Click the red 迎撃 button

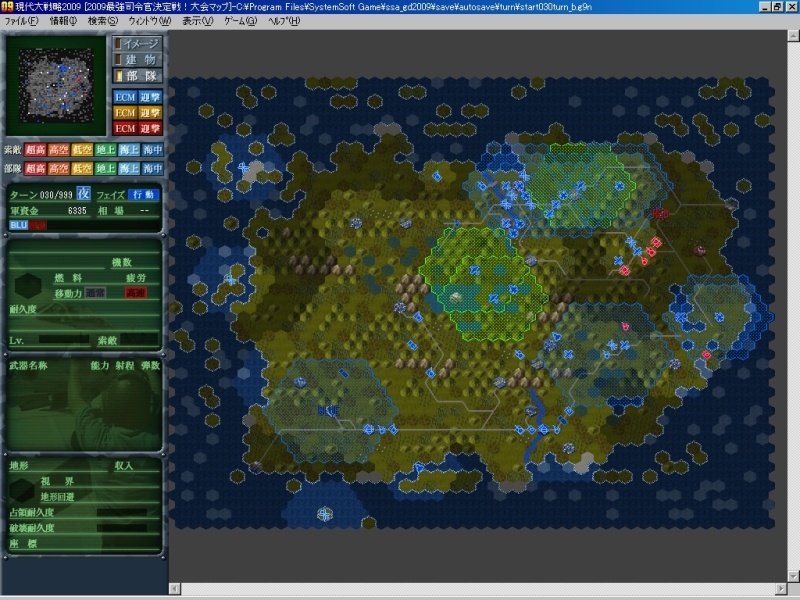point(150,129)
